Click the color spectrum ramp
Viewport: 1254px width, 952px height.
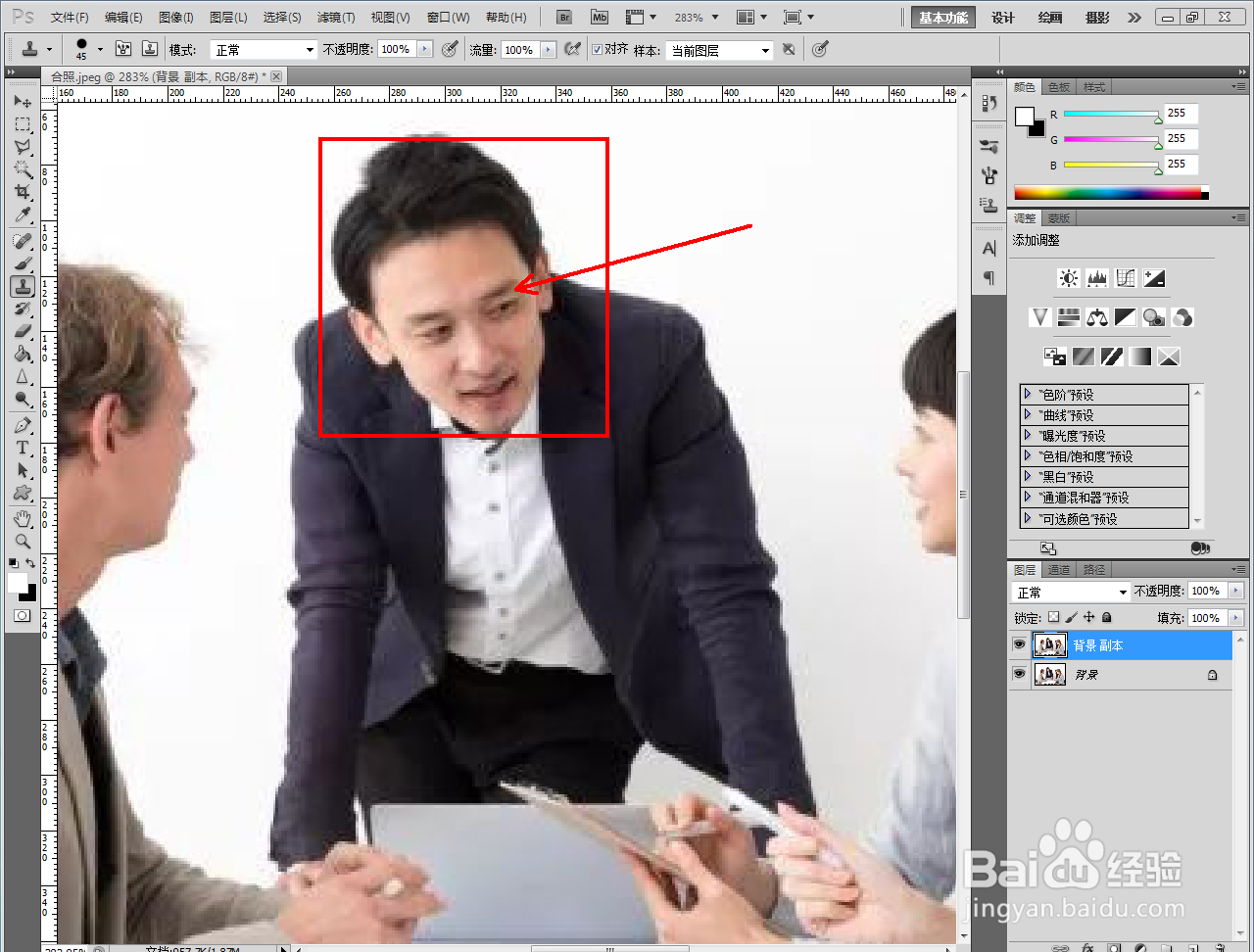coord(1111,193)
